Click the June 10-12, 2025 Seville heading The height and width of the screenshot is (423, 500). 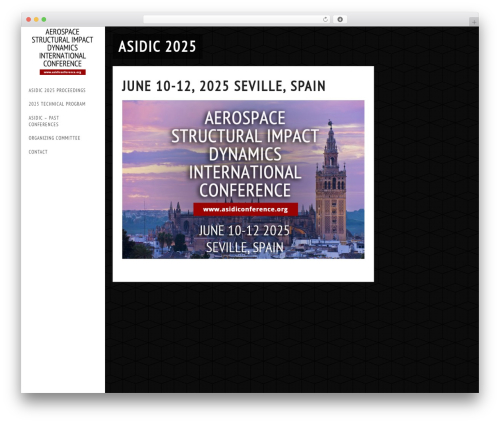(223, 86)
